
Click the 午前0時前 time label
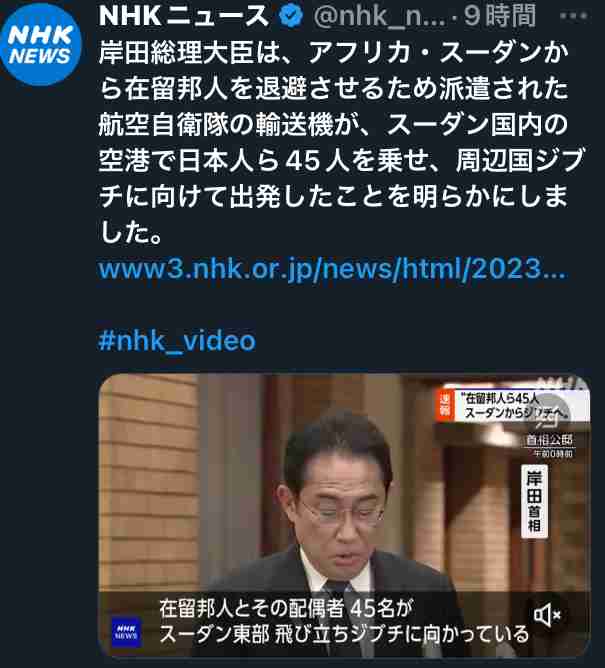(553, 454)
